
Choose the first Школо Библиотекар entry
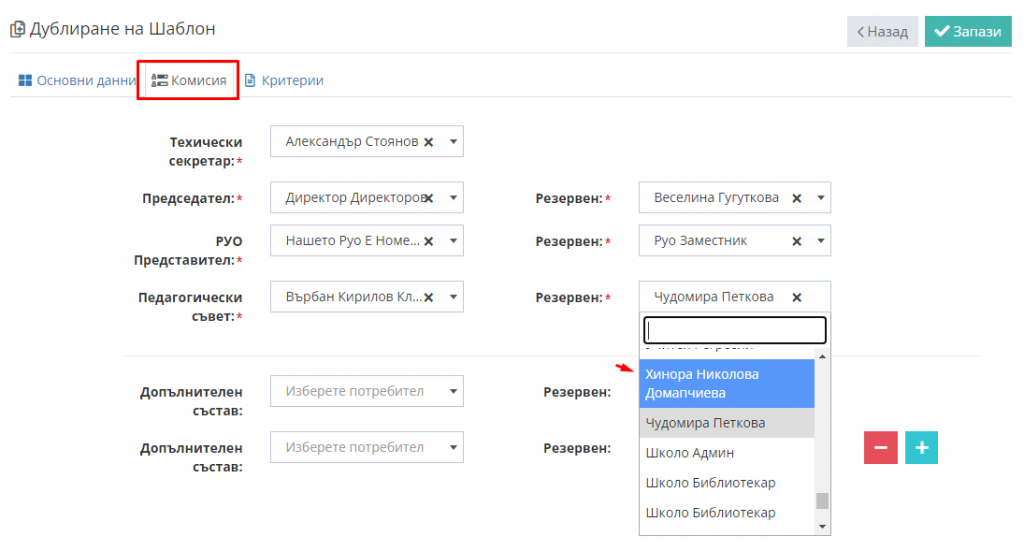(727, 483)
